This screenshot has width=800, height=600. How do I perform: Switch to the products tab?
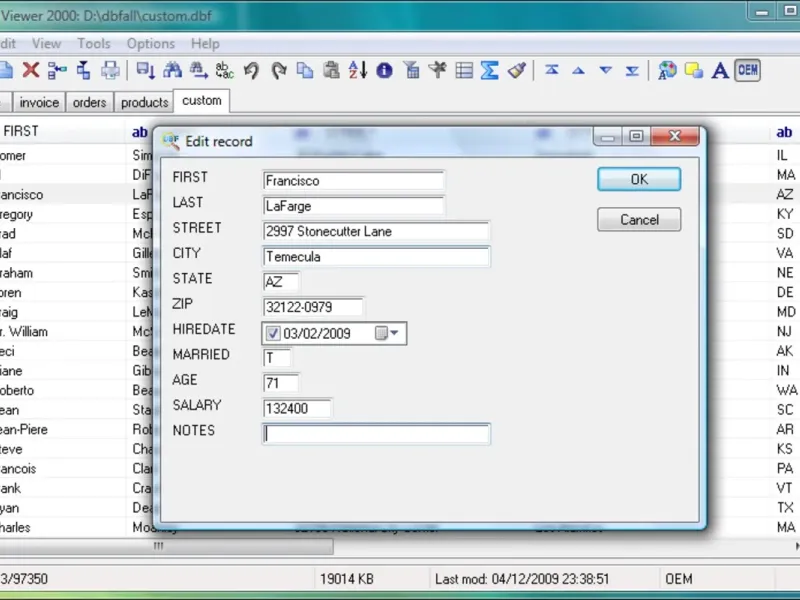point(144,103)
